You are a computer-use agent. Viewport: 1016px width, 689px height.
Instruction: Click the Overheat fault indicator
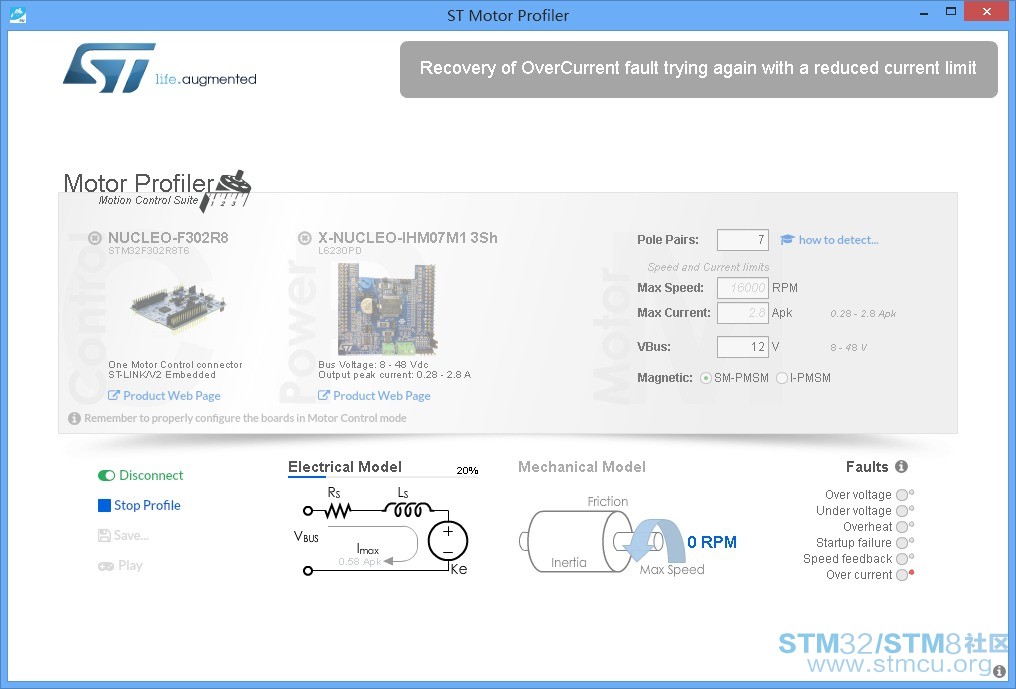point(902,527)
